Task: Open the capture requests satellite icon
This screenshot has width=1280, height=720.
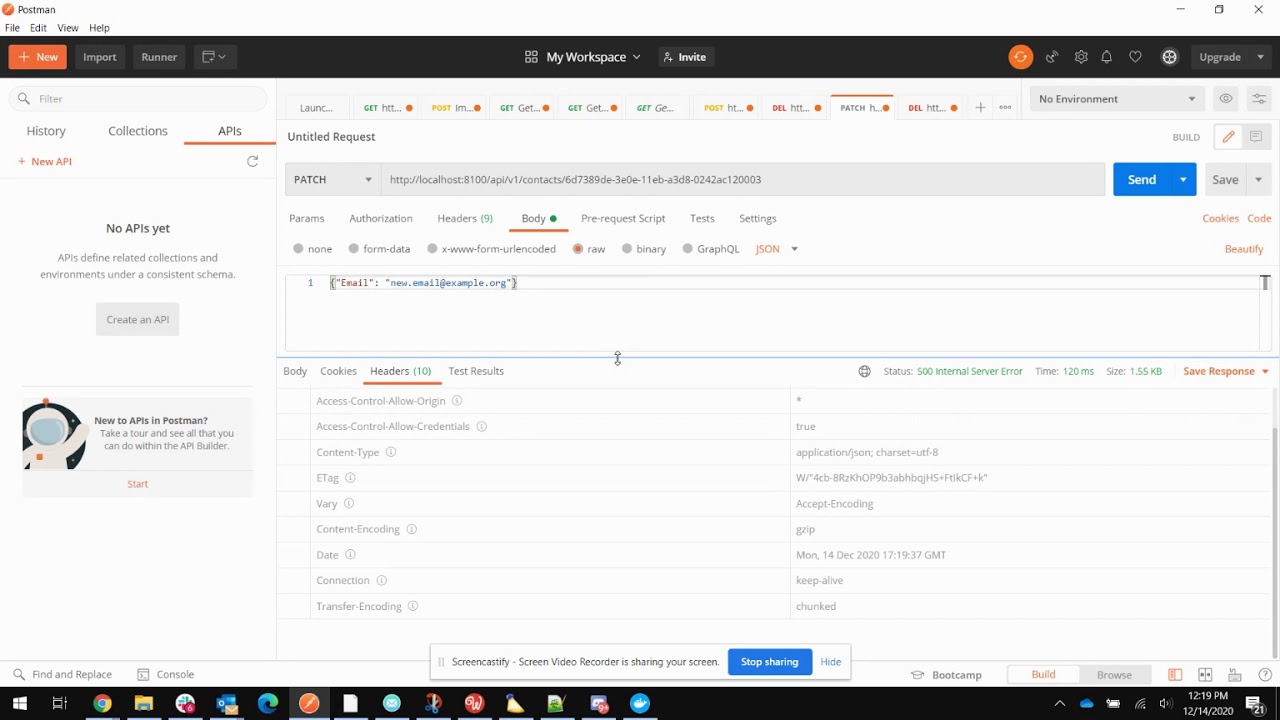Action: pos(1052,57)
